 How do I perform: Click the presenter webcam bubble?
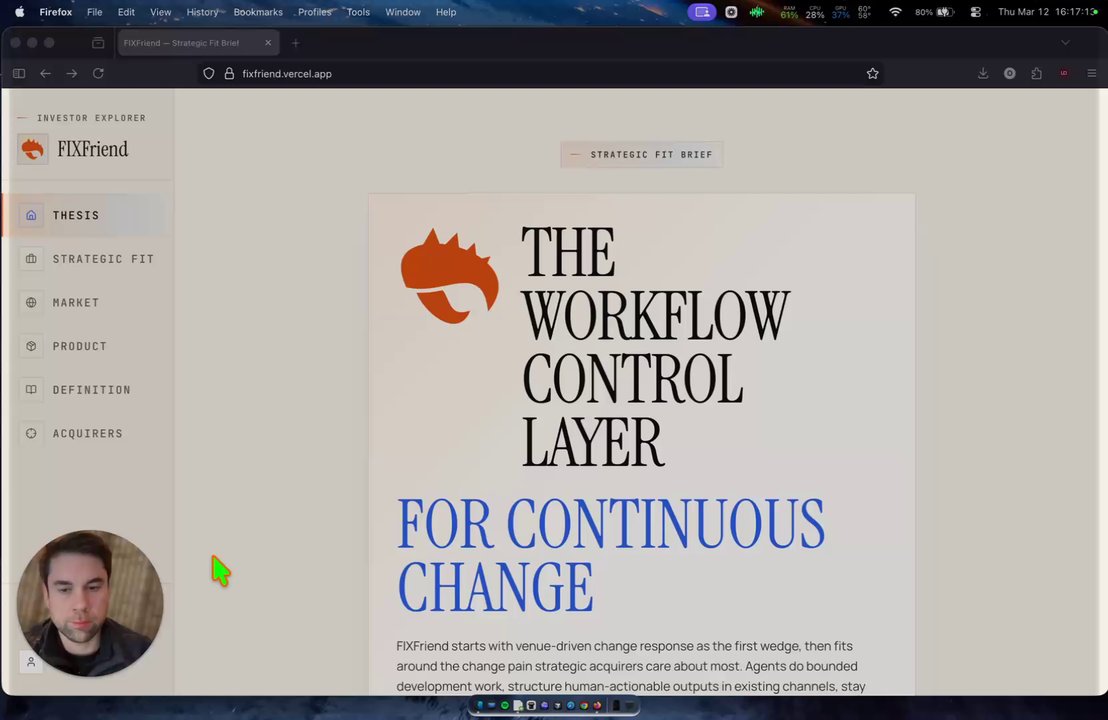[90, 603]
